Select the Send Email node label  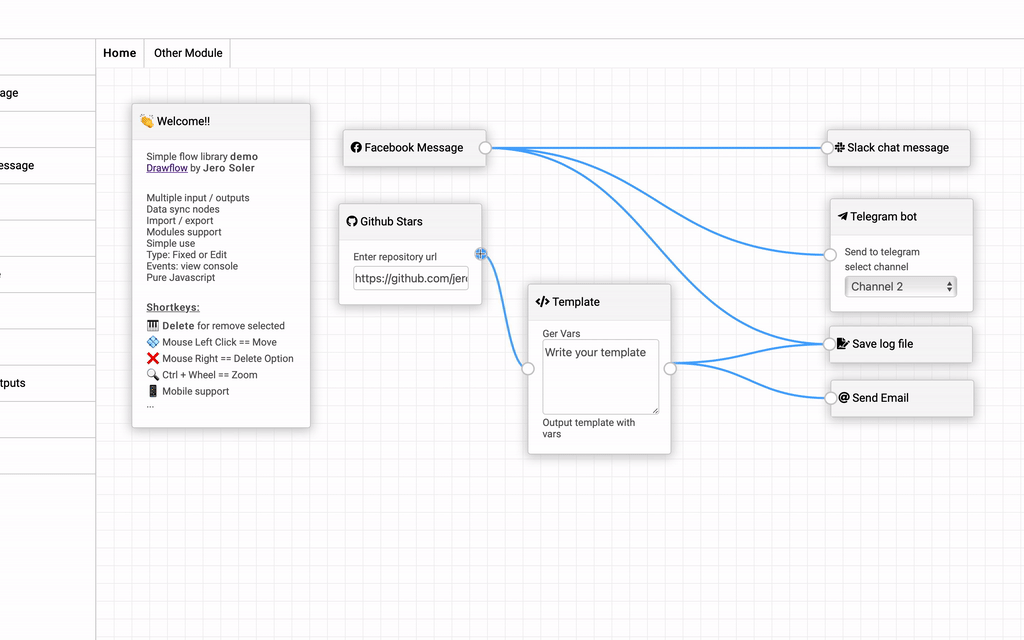click(x=880, y=398)
